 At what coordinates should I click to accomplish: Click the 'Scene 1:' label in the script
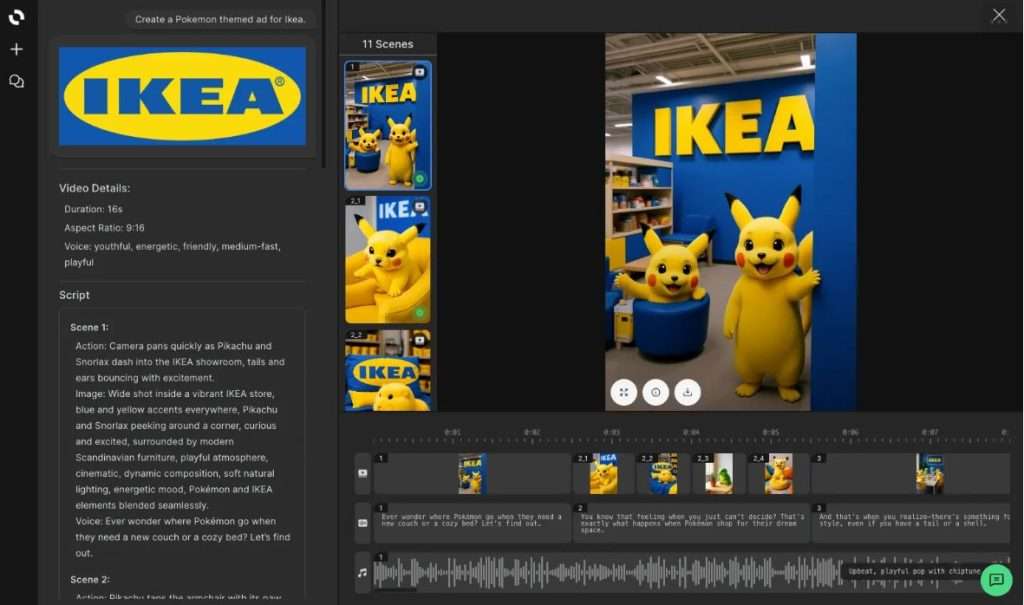click(89, 327)
